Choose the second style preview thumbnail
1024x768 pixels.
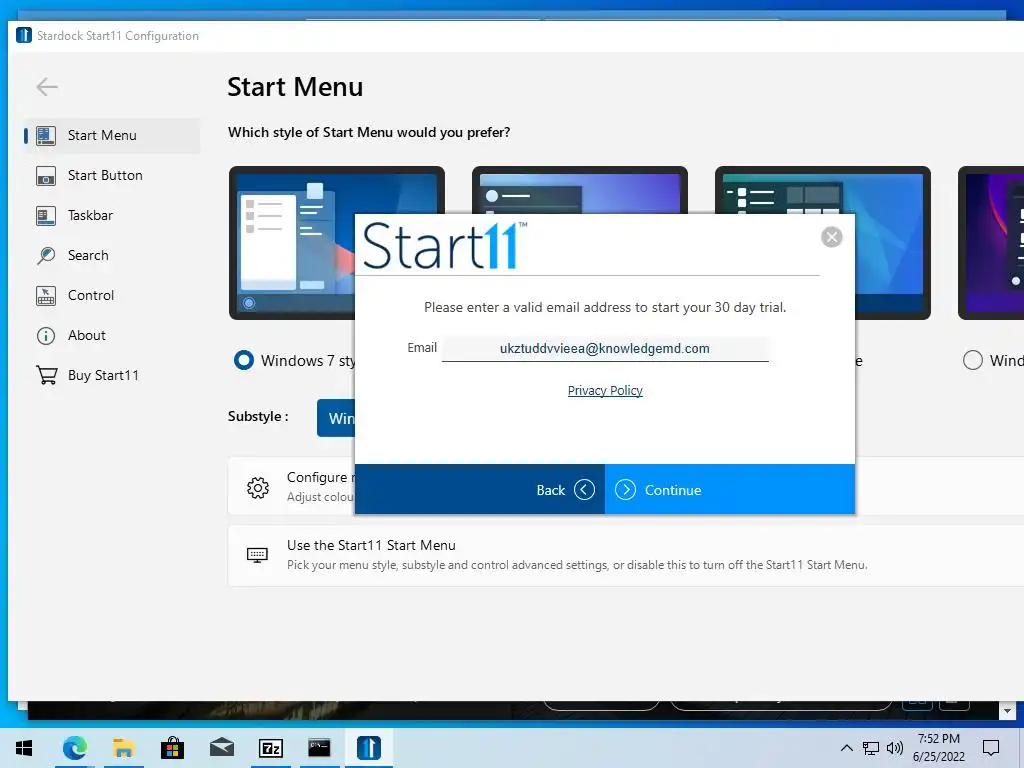coord(579,189)
